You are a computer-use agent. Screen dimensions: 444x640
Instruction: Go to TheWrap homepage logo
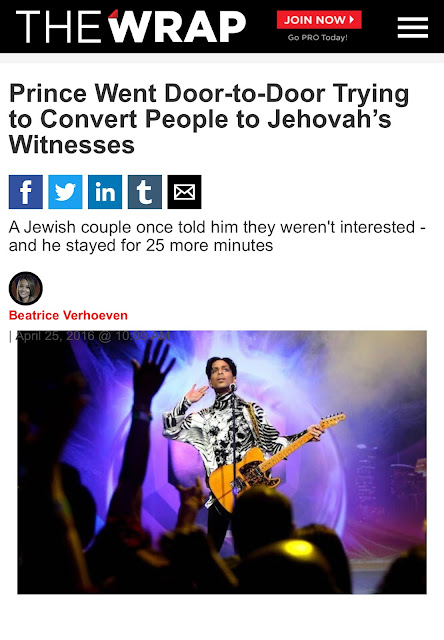click(131, 27)
